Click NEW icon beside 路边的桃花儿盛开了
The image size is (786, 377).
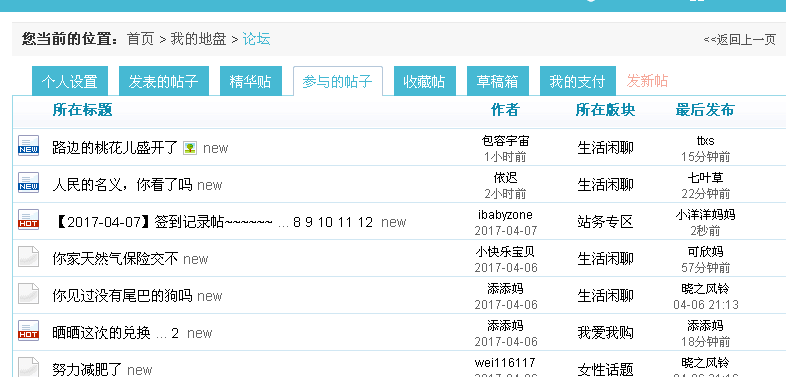click(28, 146)
